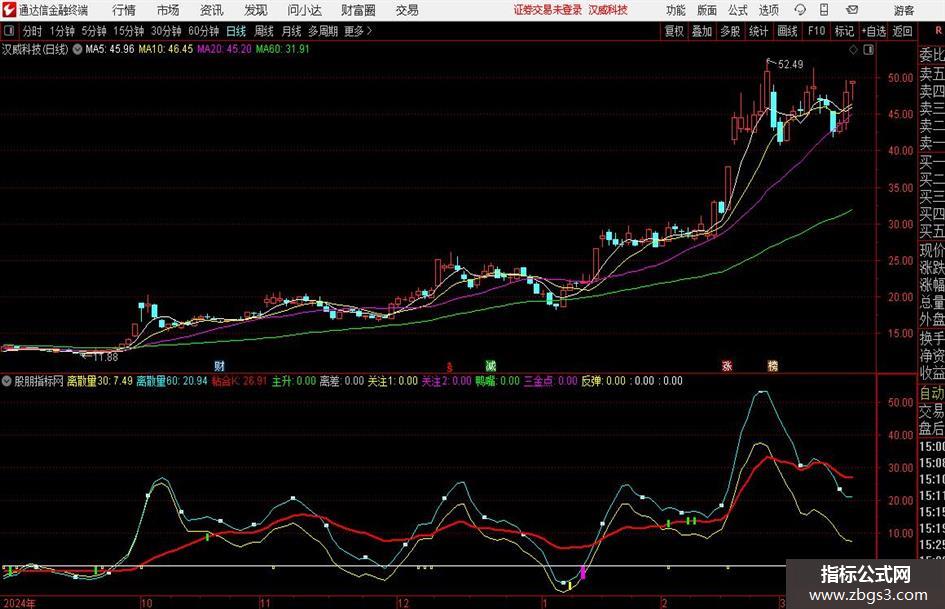945x609 pixels.
Task: Switch to the 周线 weekly tab
Action: [263, 31]
